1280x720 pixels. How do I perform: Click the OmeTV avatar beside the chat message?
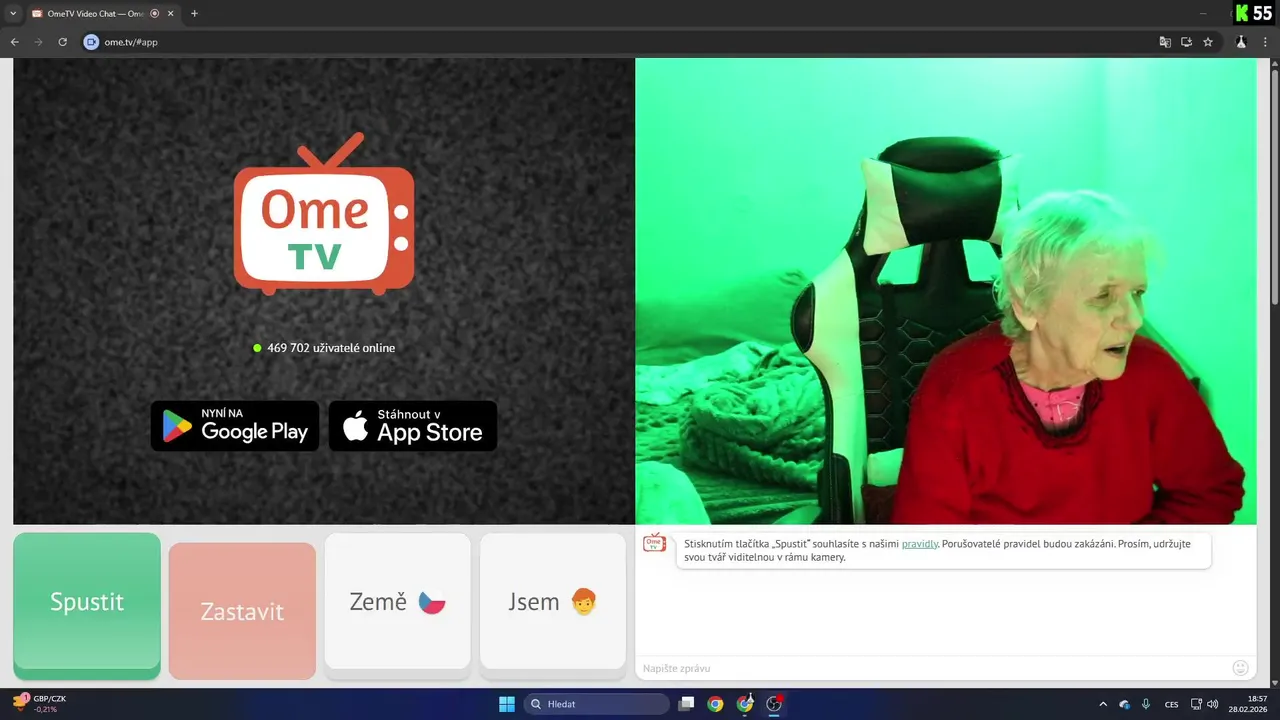[x=654, y=543]
